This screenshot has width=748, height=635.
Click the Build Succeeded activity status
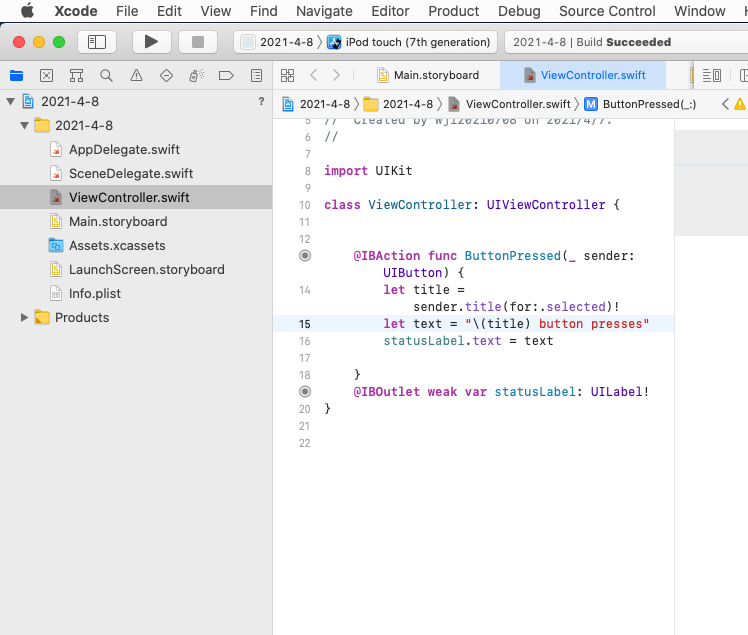click(x=592, y=42)
